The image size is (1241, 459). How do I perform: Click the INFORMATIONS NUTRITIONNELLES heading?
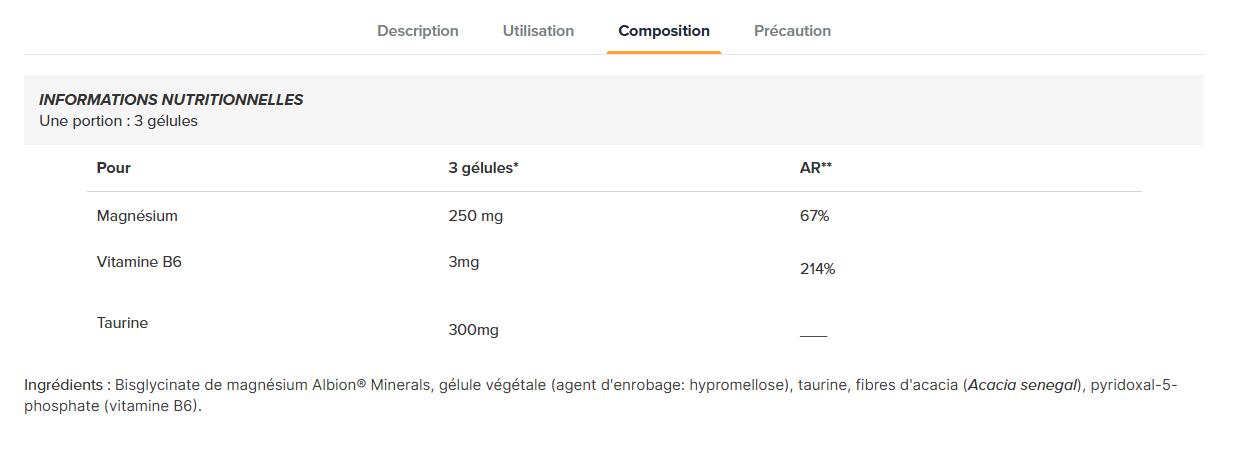[x=171, y=100]
